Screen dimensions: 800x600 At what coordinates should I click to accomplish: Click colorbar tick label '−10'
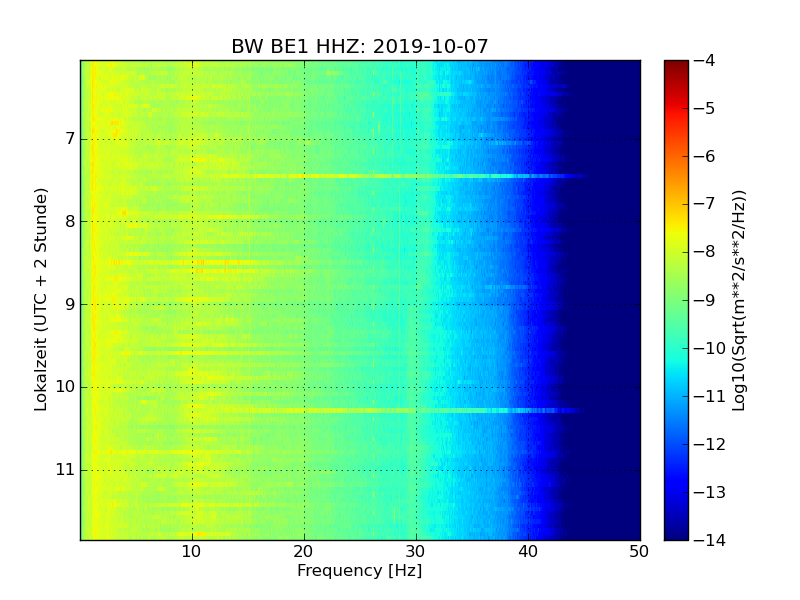[x=710, y=348]
